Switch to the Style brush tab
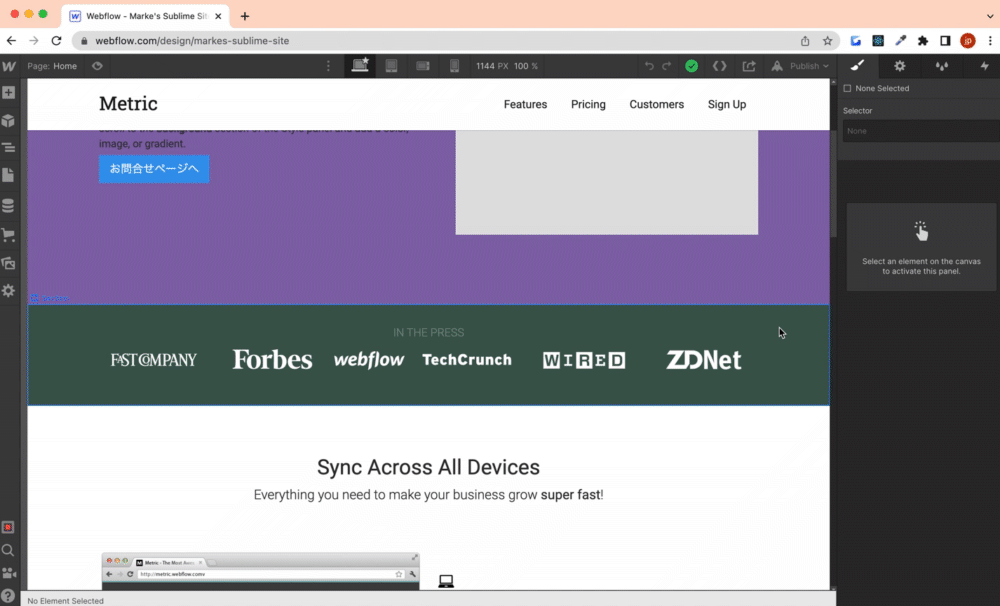The image size is (1000, 606). [857, 66]
